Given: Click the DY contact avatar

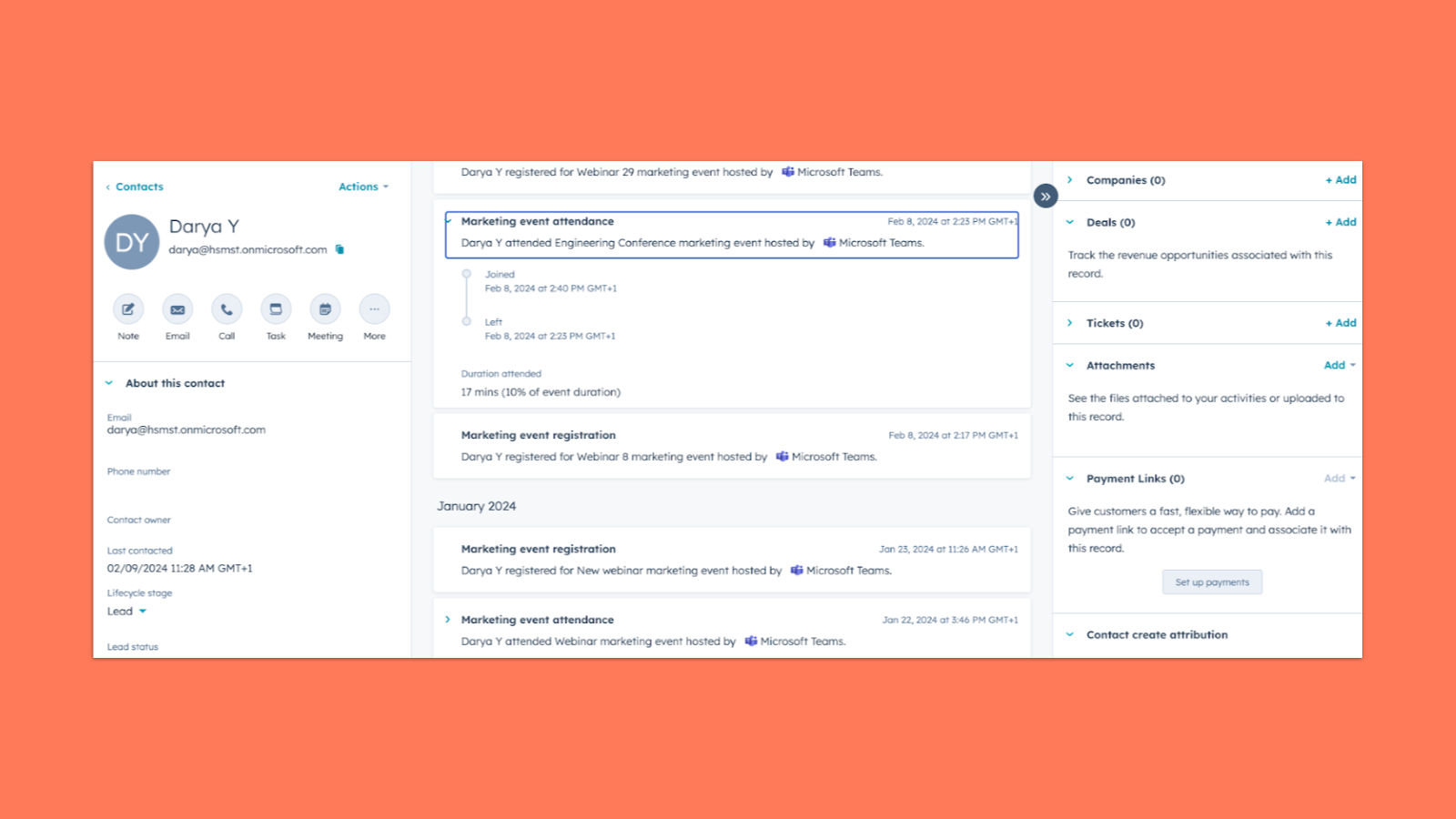Looking at the screenshot, I should [132, 241].
